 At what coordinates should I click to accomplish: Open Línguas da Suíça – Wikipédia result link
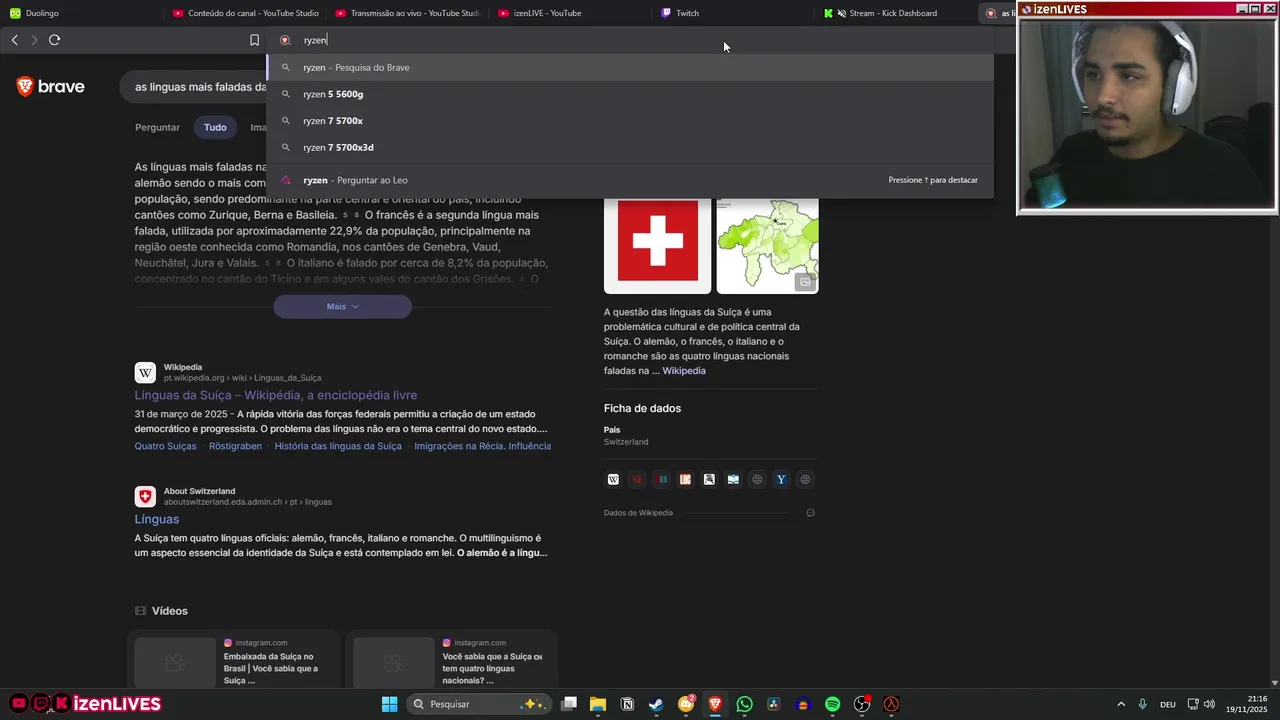coord(276,395)
